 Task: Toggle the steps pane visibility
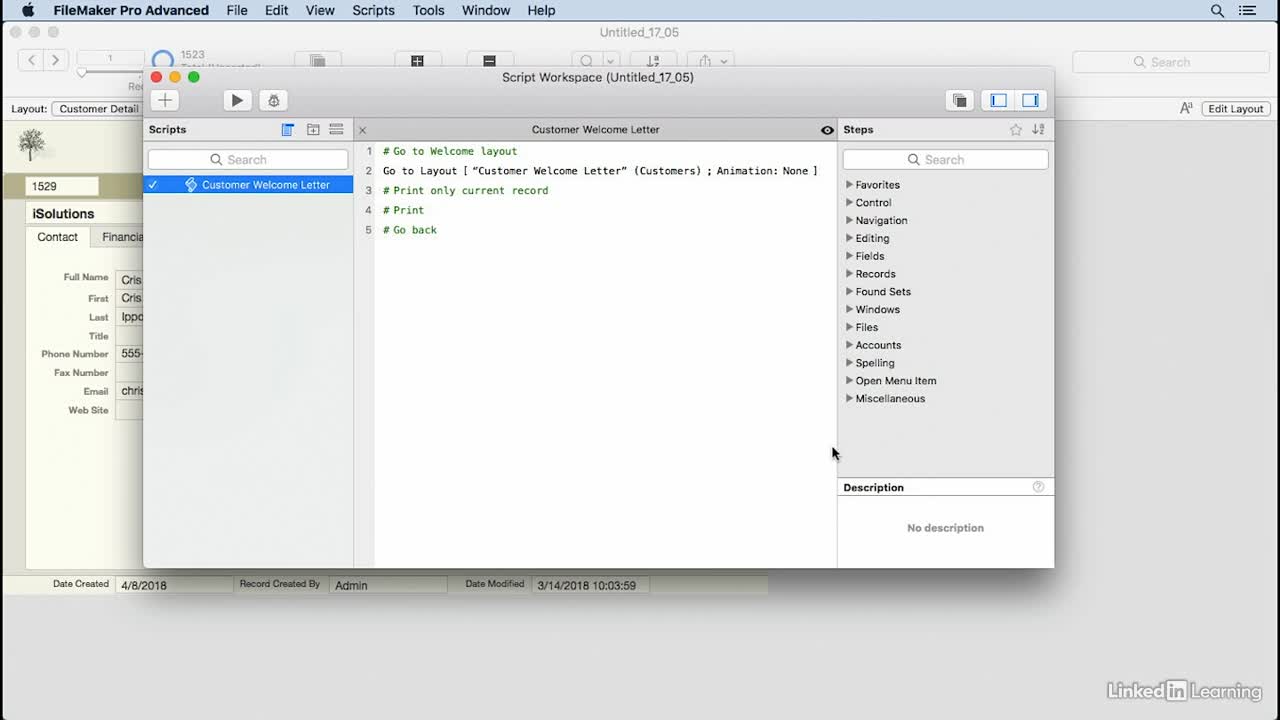[1030, 100]
